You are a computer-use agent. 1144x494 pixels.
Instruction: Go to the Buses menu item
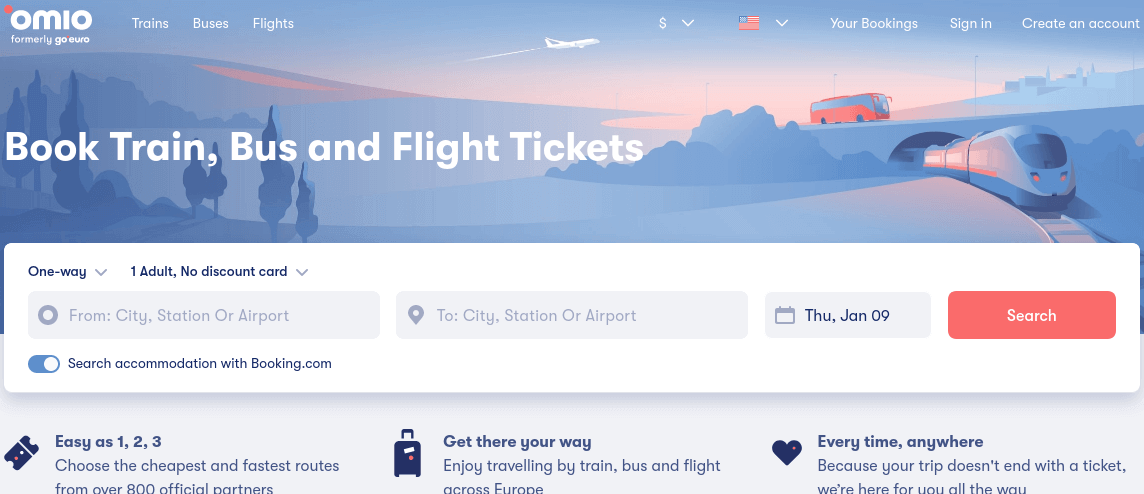pos(211,23)
